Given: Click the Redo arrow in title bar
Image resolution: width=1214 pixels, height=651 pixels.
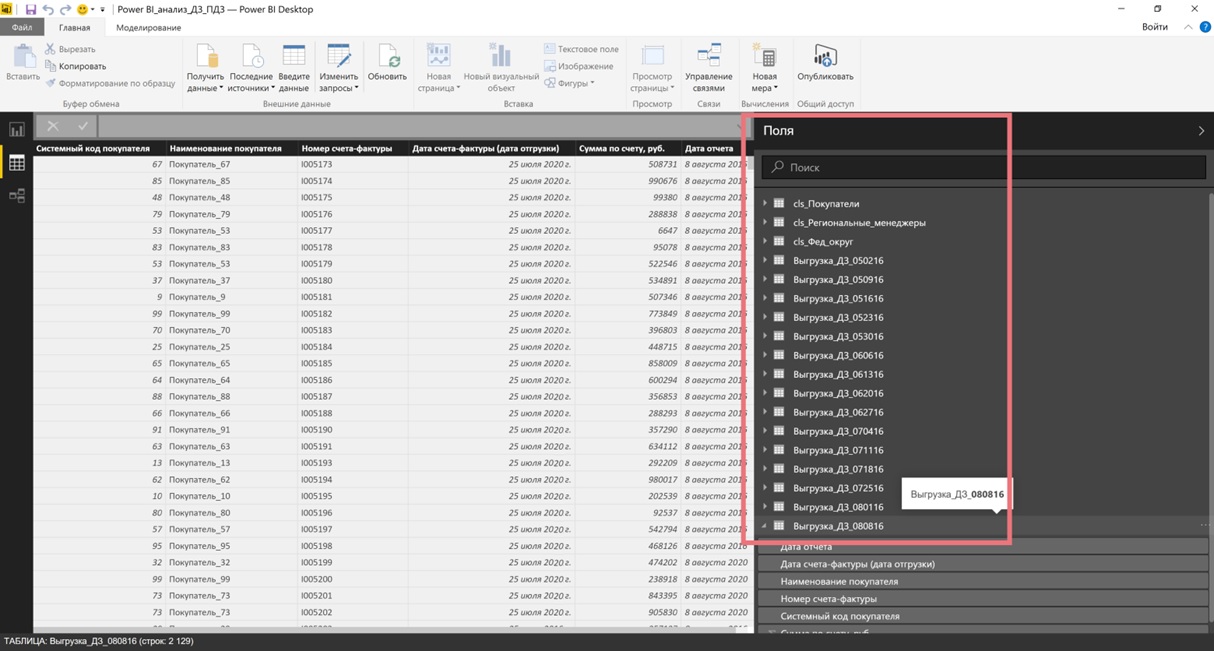Looking at the screenshot, I should tap(65, 9).
